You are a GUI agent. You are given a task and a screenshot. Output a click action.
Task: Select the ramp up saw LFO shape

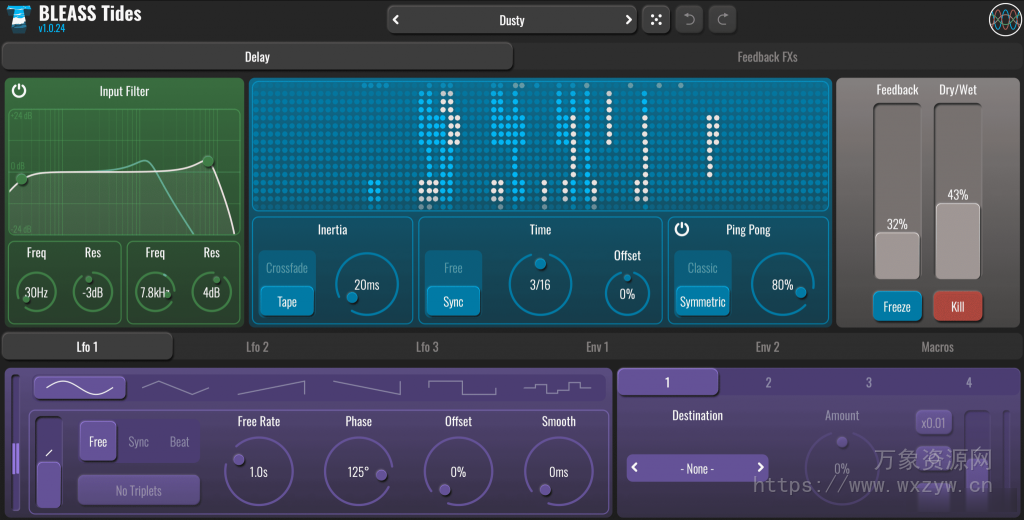[x=271, y=388]
